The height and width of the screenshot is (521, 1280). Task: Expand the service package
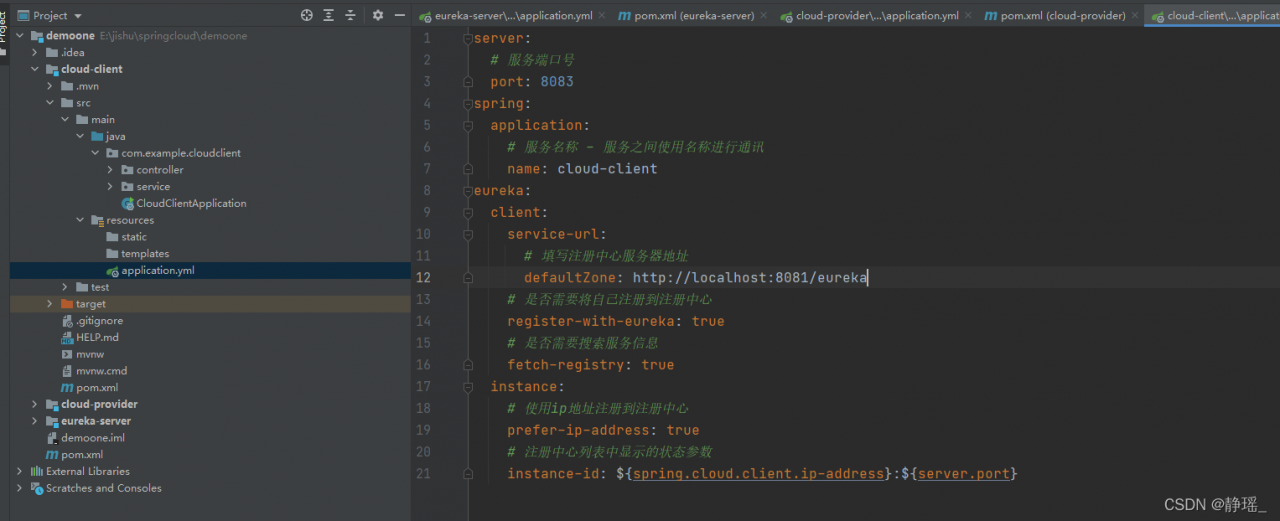coord(111,186)
